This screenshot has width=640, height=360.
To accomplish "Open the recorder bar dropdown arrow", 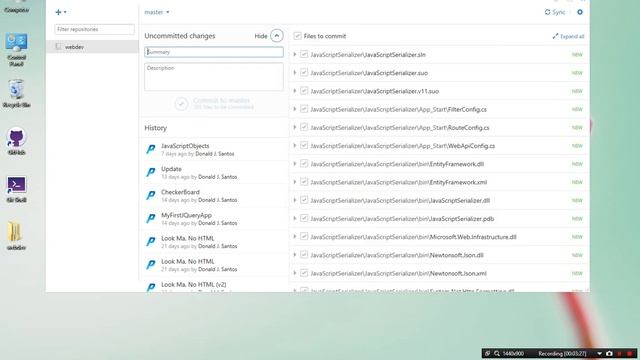I will click(x=599, y=353).
